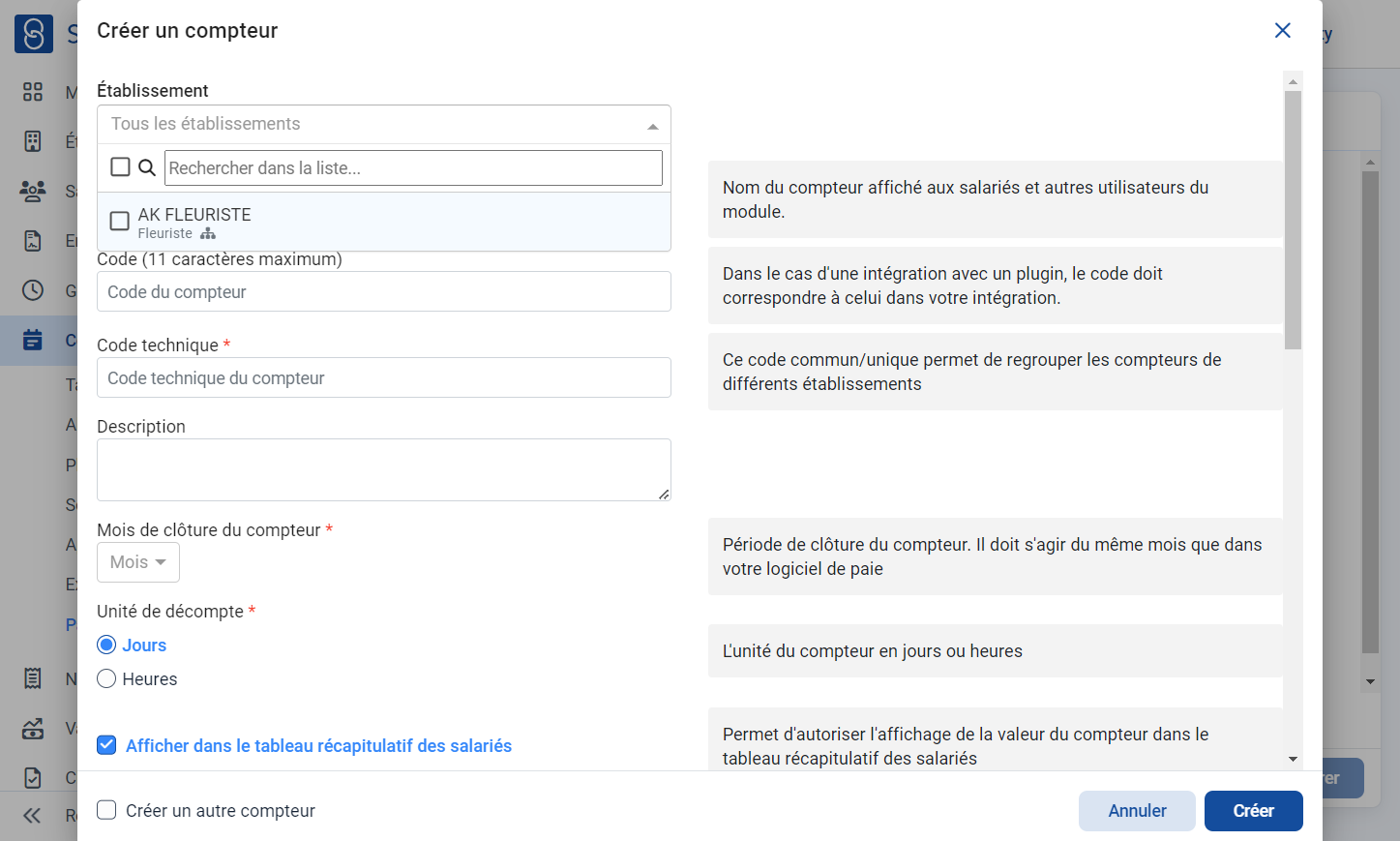Click the Code du compteur field
The height and width of the screenshot is (841, 1400).
(384, 291)
